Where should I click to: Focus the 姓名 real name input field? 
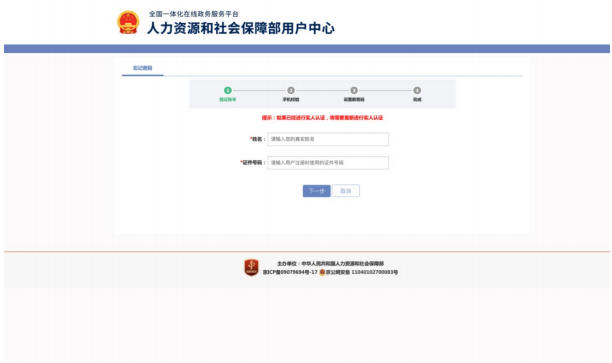328,139
